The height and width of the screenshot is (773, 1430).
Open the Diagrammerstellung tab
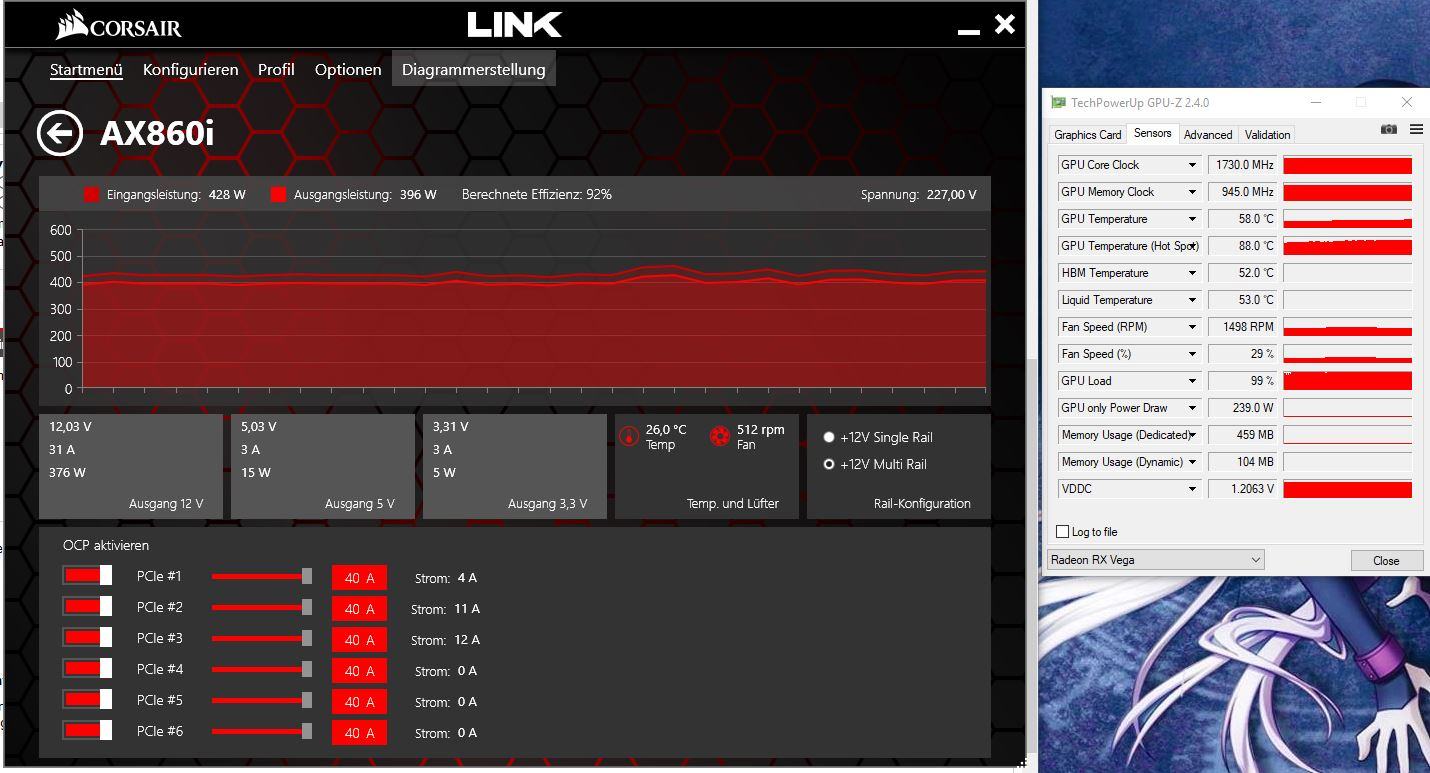coord(474,69)
